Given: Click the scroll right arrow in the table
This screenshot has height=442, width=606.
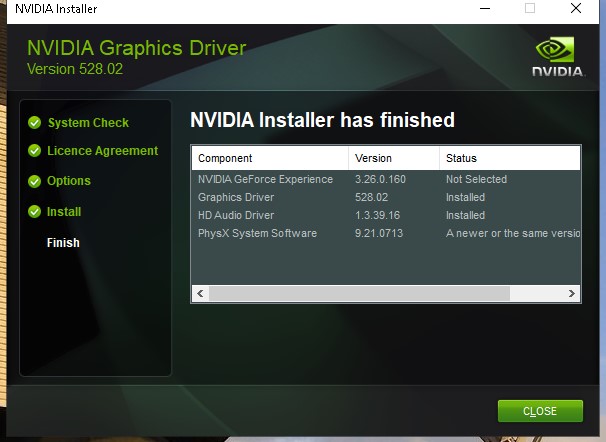Looking at the screenshot, I should (572, 293).
